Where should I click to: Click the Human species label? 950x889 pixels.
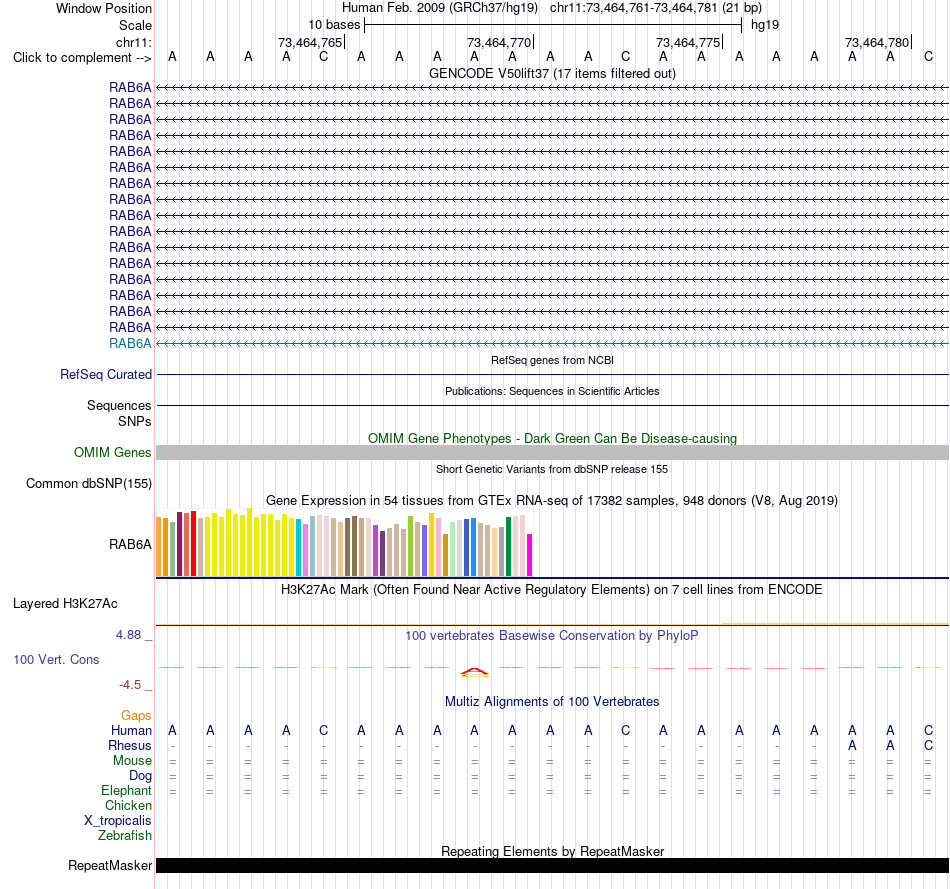click(x=131, y=731)
